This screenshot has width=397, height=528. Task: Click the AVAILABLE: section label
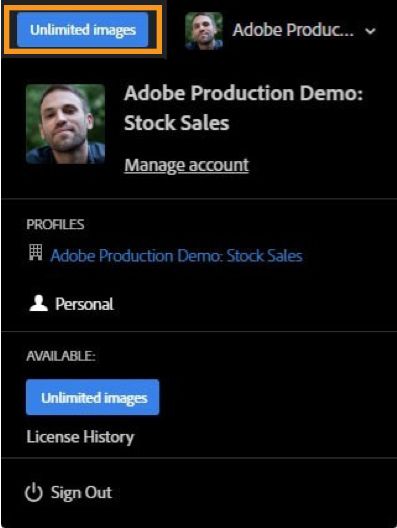point(61,356)
